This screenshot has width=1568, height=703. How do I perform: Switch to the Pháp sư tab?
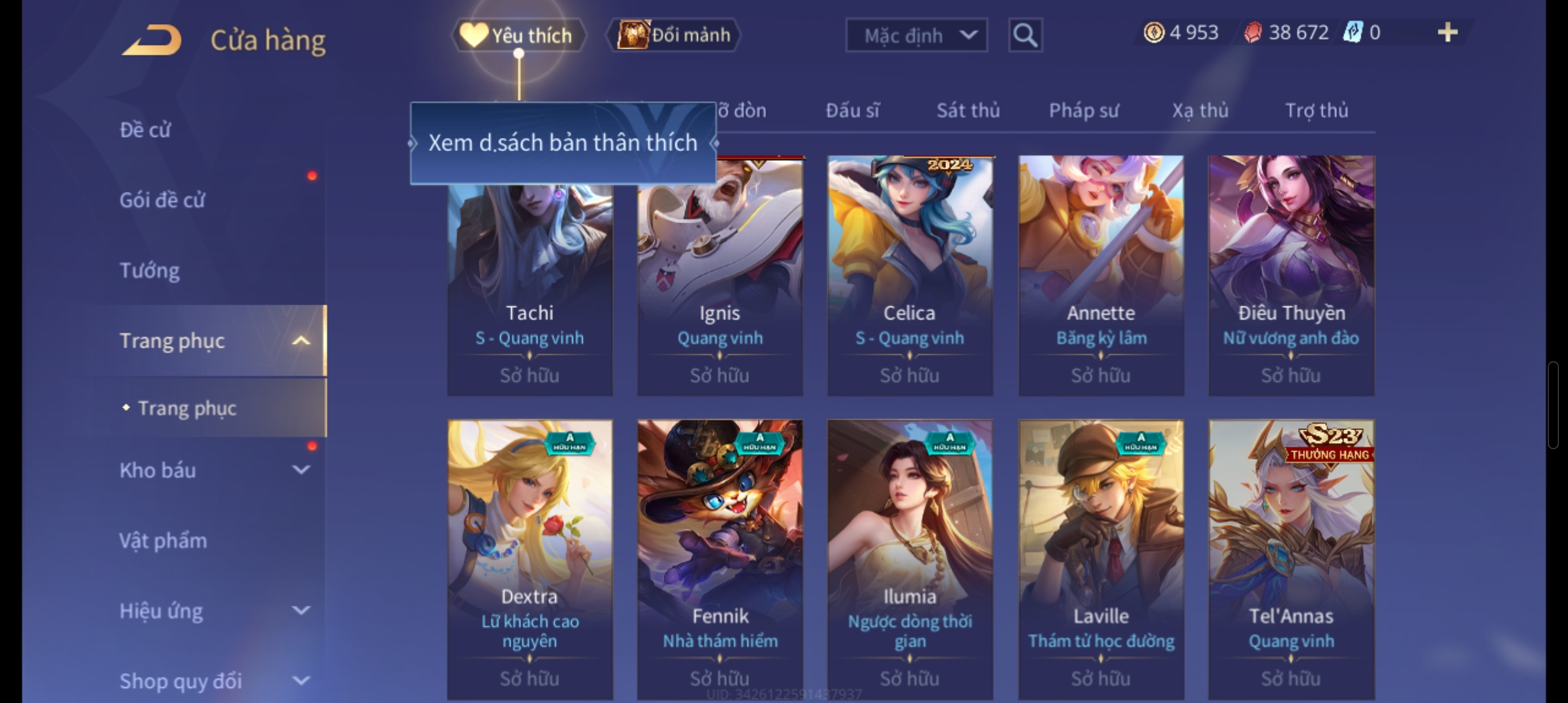coord(1084,111)
